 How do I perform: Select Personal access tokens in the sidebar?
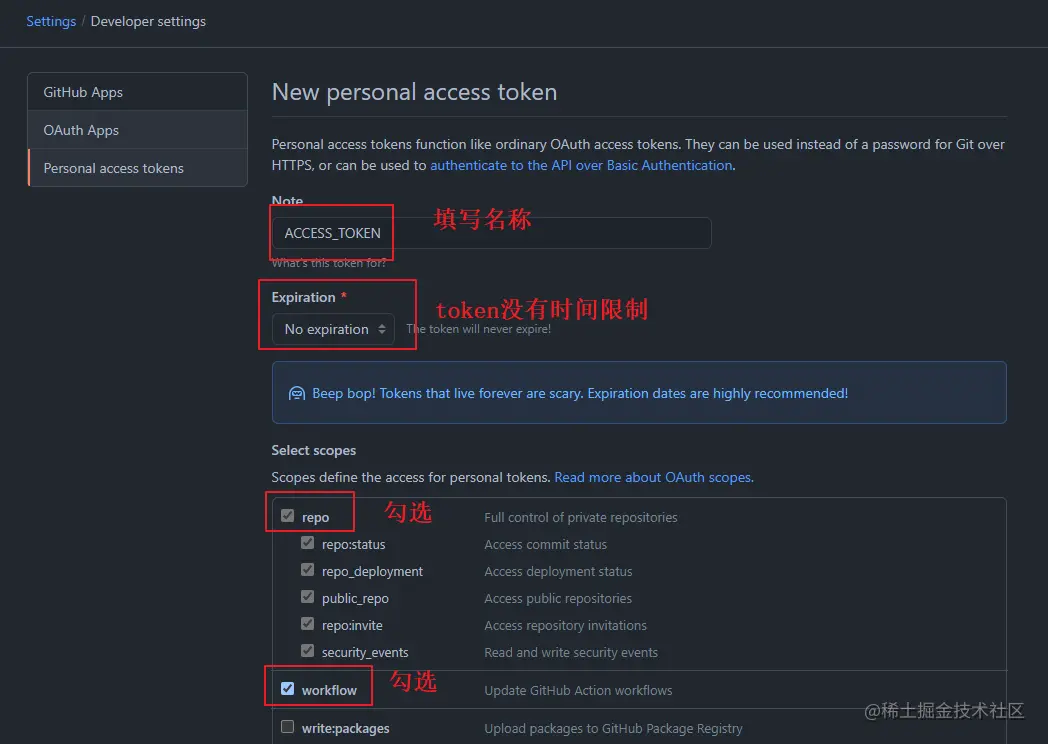[138, 168]
